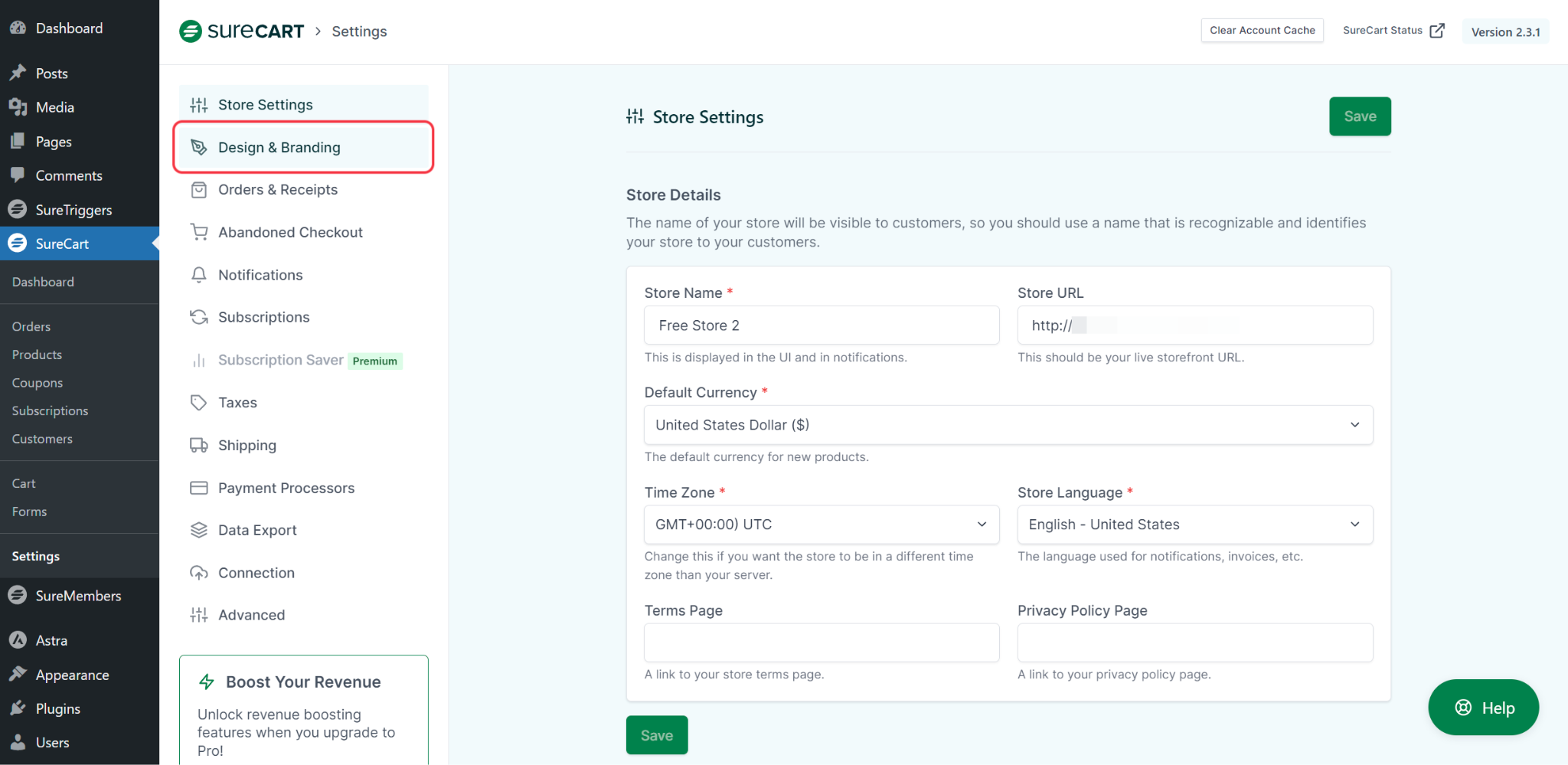Click the Taxes tag icon
1568x765 pixels.
pyautogui.click(x=199, y=403)
